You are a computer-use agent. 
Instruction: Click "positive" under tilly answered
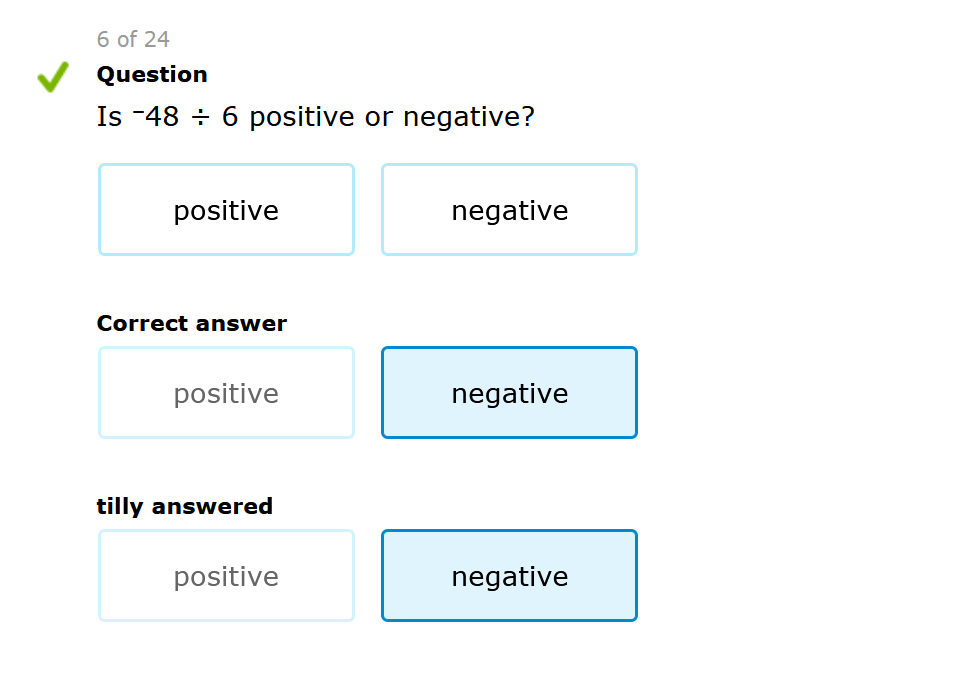(226, 576)
